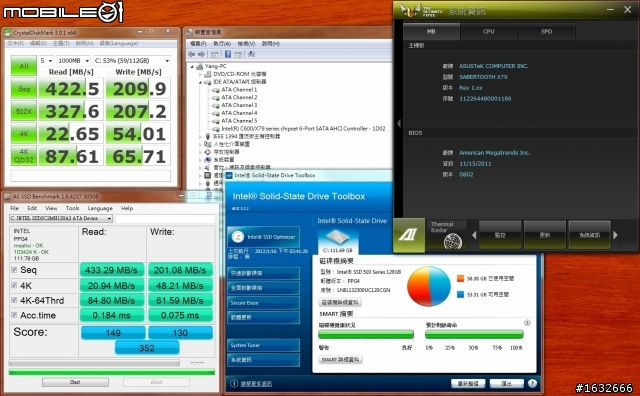Select the MB tab in AI Suite
640x396 pixels.
tap(431, 31)
